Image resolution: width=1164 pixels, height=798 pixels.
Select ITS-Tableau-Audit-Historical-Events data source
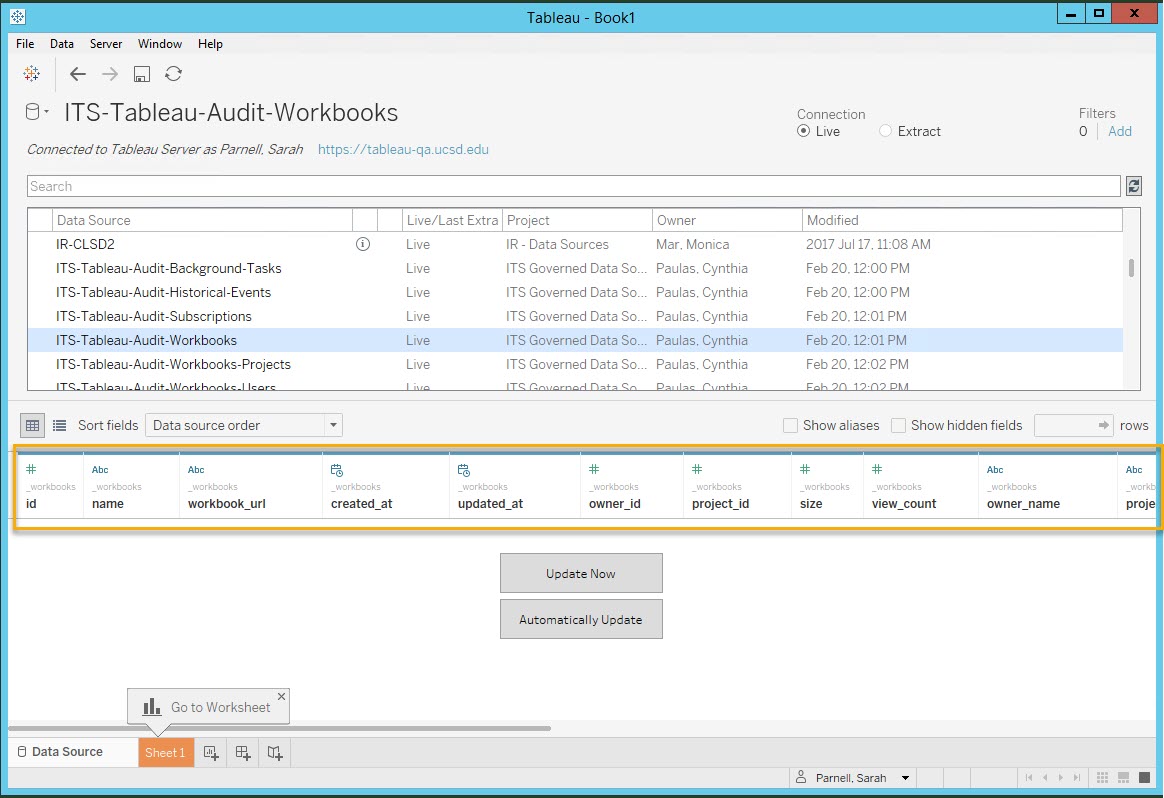[575, 292]
